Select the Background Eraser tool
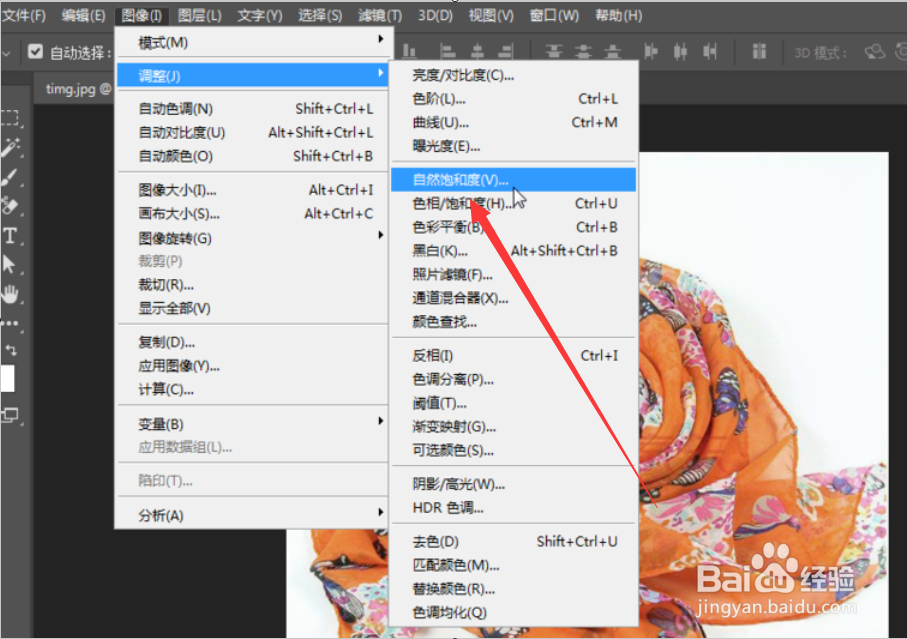 pos(10,205)
